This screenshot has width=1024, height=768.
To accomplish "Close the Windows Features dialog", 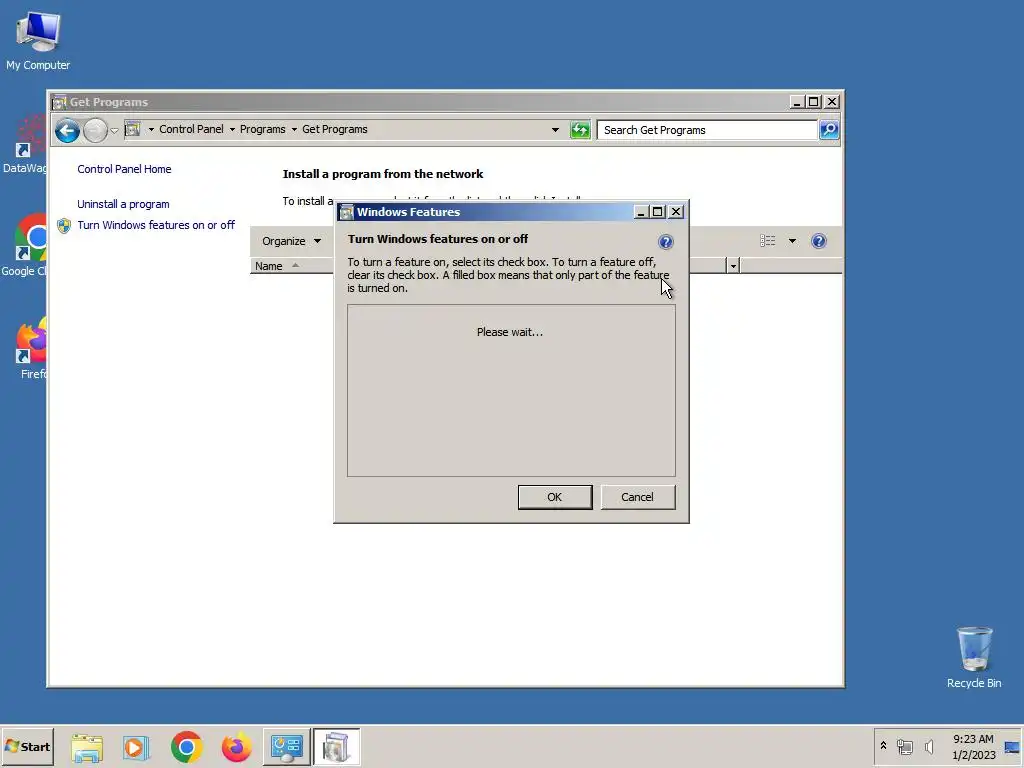I will [x=676, y=212].
